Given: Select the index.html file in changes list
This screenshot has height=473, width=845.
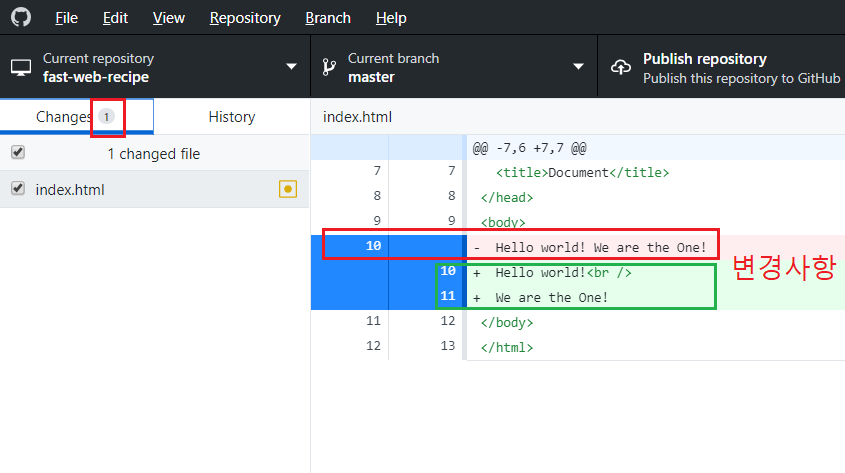Looking at the screenshot, I should point(155,189).
